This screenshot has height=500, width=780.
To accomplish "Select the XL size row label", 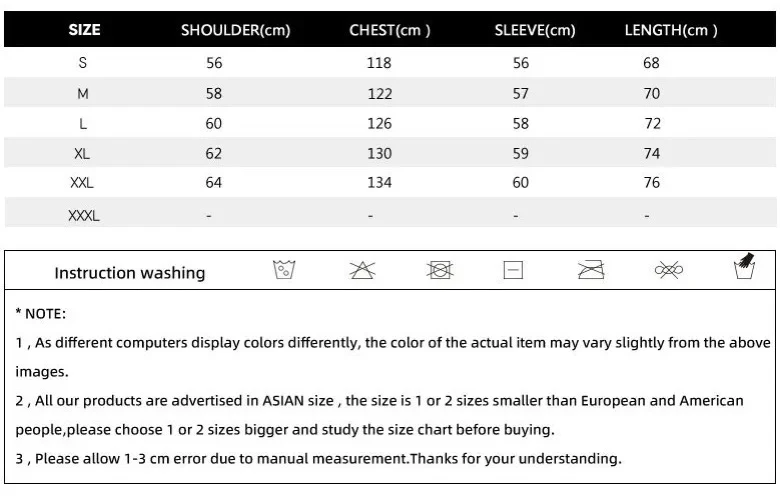I will pyautogui.click(x=82, y=153).
